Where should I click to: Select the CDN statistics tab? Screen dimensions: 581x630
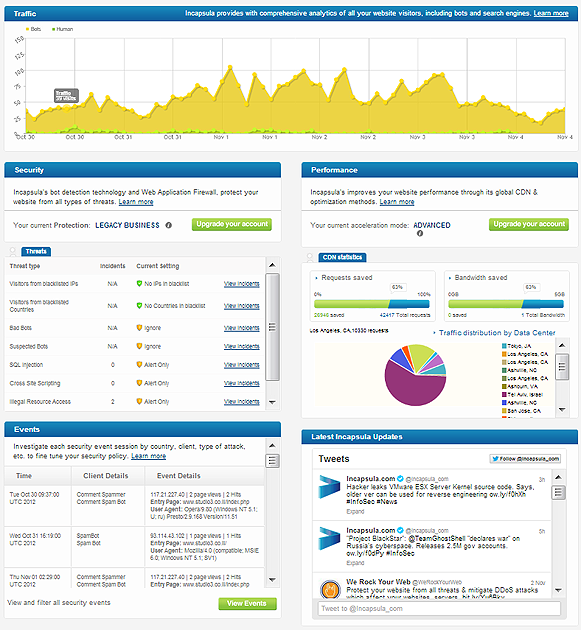pos(342,257)
